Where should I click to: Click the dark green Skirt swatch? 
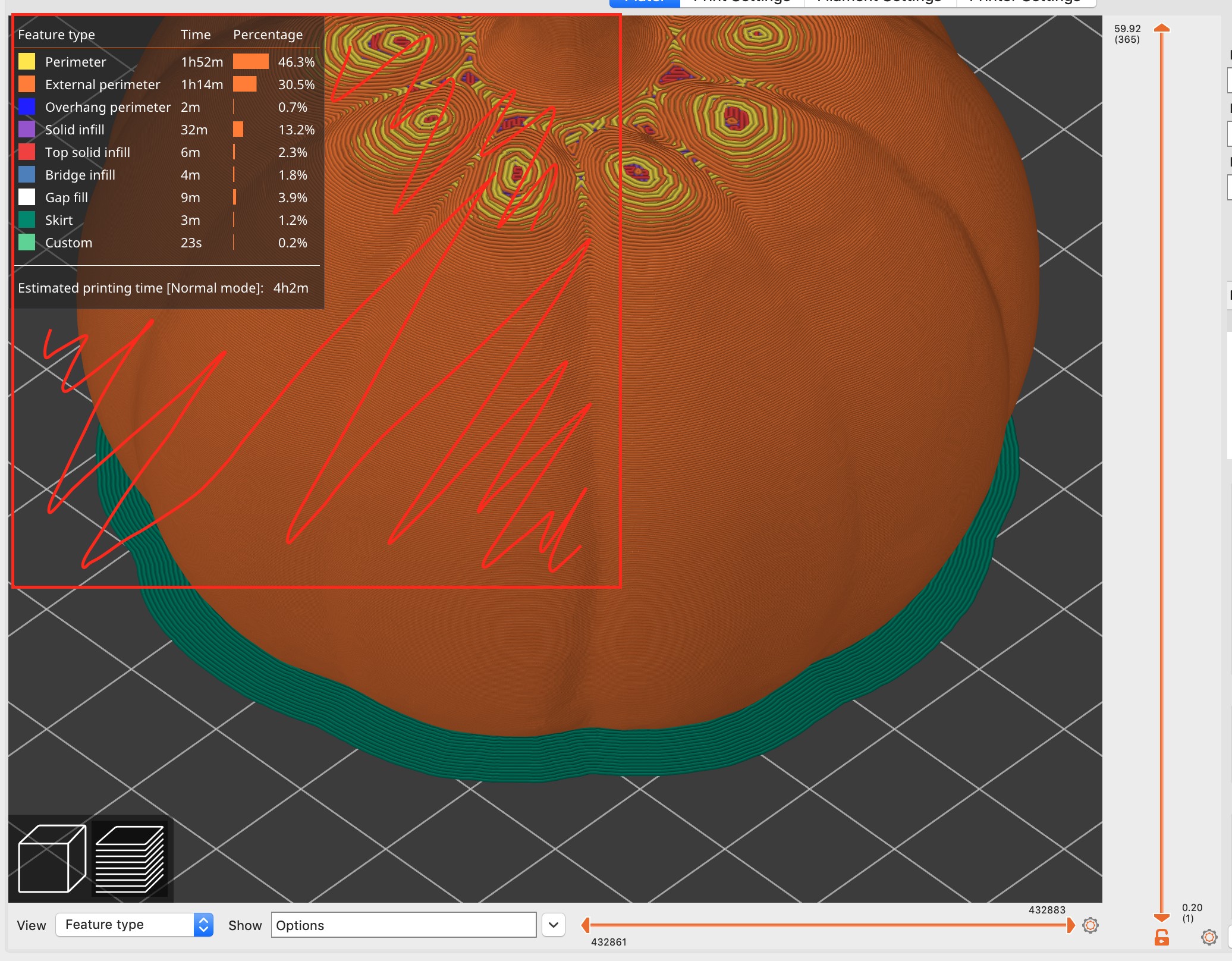pos(27,220)
